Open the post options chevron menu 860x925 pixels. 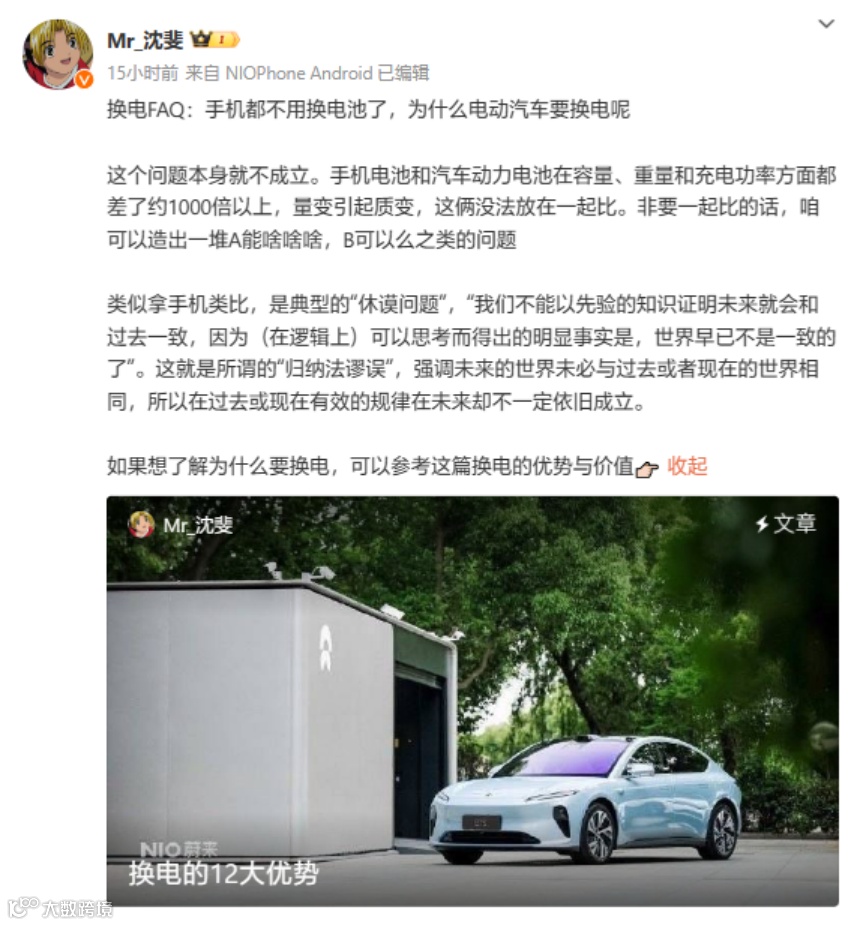pos(826,24)
